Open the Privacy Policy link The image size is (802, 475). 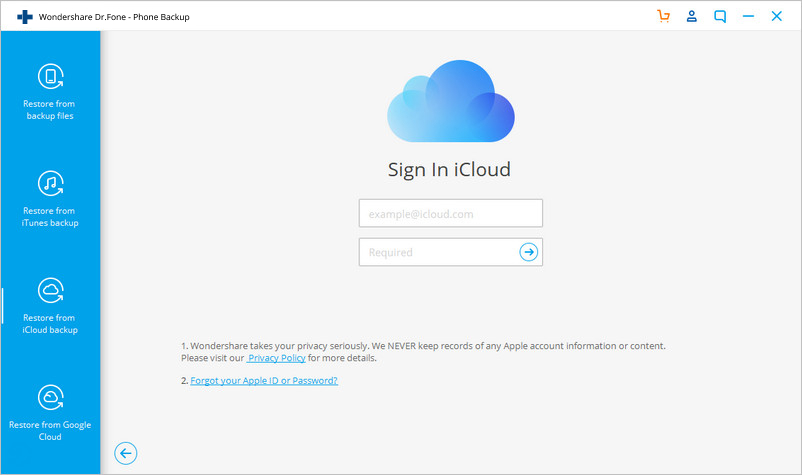click(276, 358)
